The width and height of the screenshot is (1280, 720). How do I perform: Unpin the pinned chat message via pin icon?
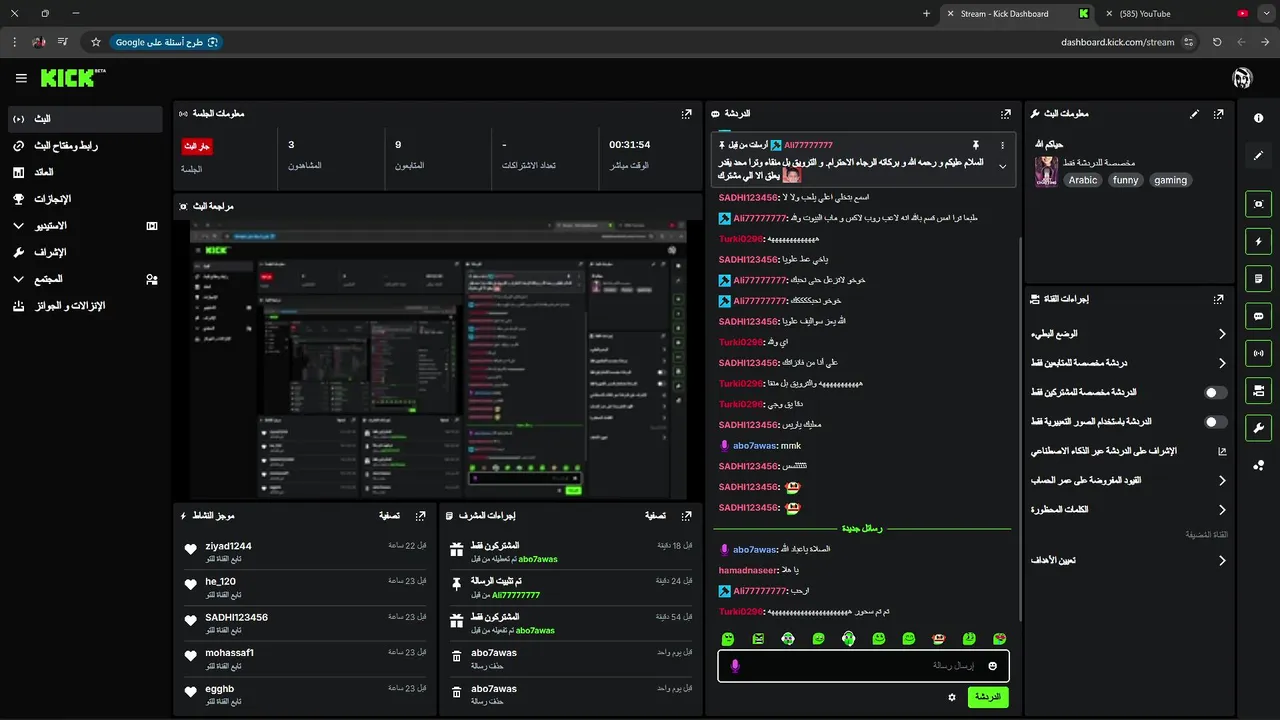tap(976, 145)
